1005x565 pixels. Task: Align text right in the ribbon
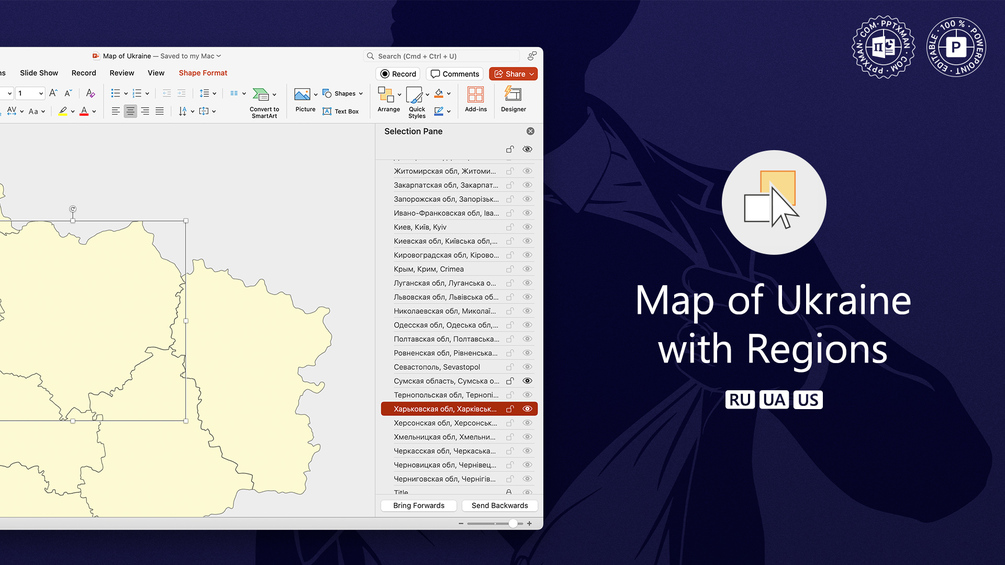[x=145, y=111]
